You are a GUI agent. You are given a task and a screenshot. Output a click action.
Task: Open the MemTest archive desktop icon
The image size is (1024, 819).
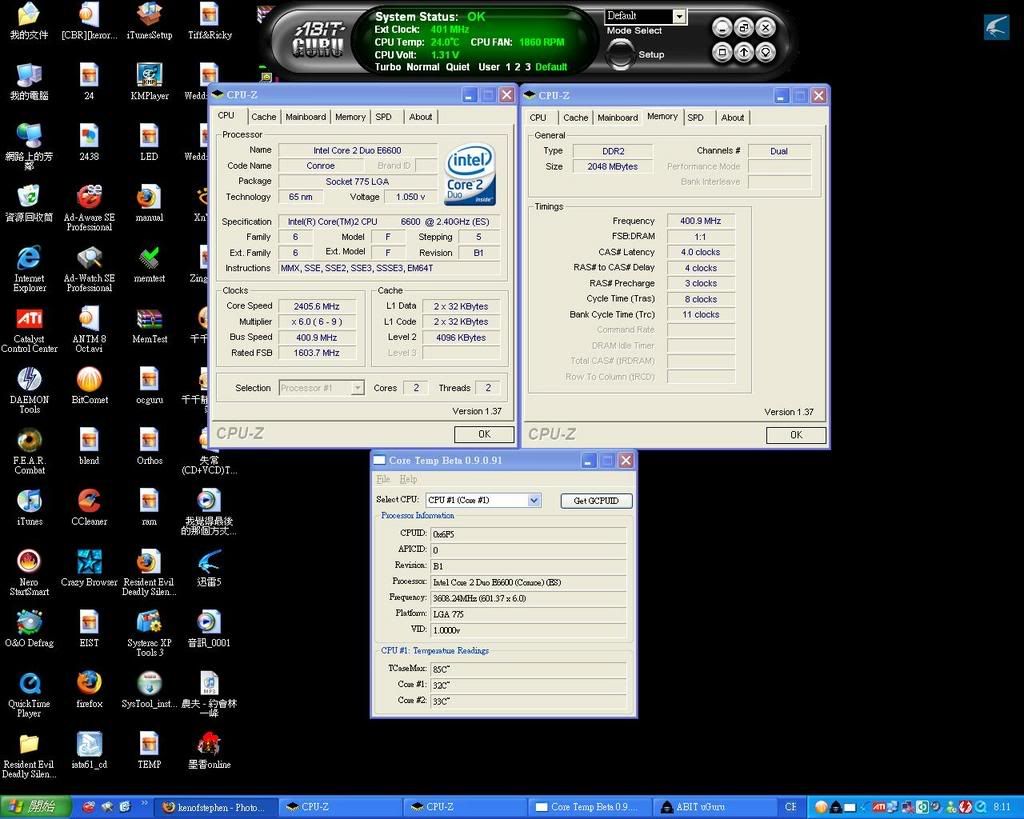point(150,324)
